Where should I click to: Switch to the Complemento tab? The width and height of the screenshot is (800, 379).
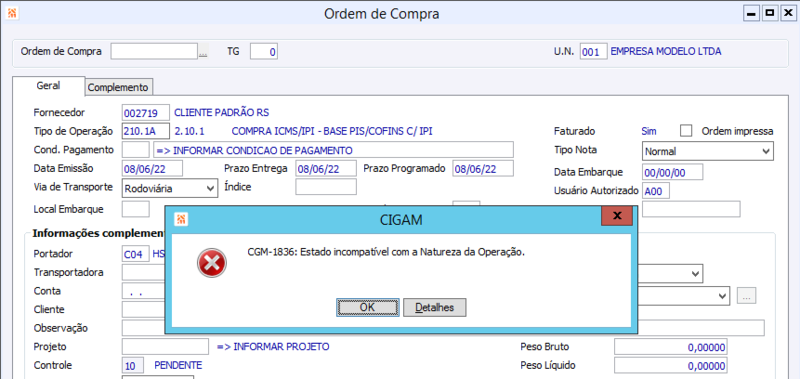tap(118, 87)
